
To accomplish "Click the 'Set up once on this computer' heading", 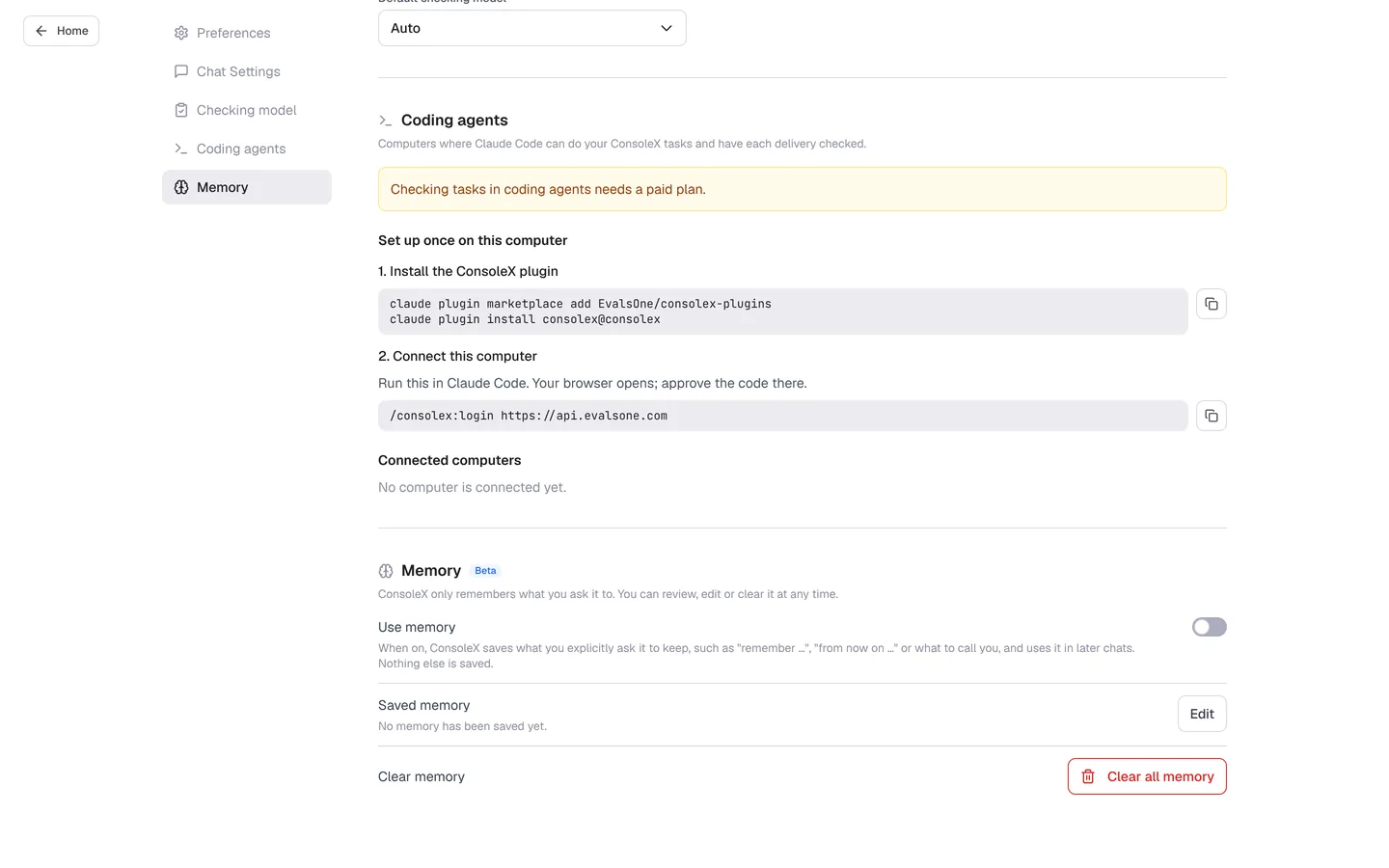I will [x=473, y=240].
